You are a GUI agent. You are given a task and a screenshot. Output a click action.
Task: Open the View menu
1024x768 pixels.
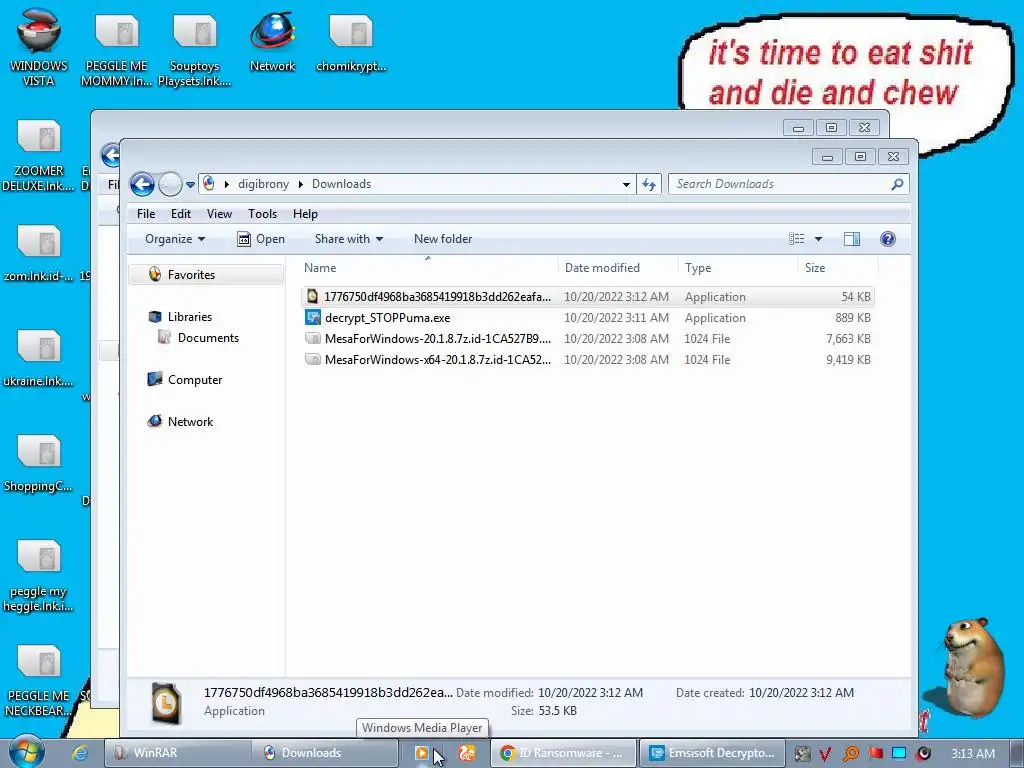[x=219, y=214]
